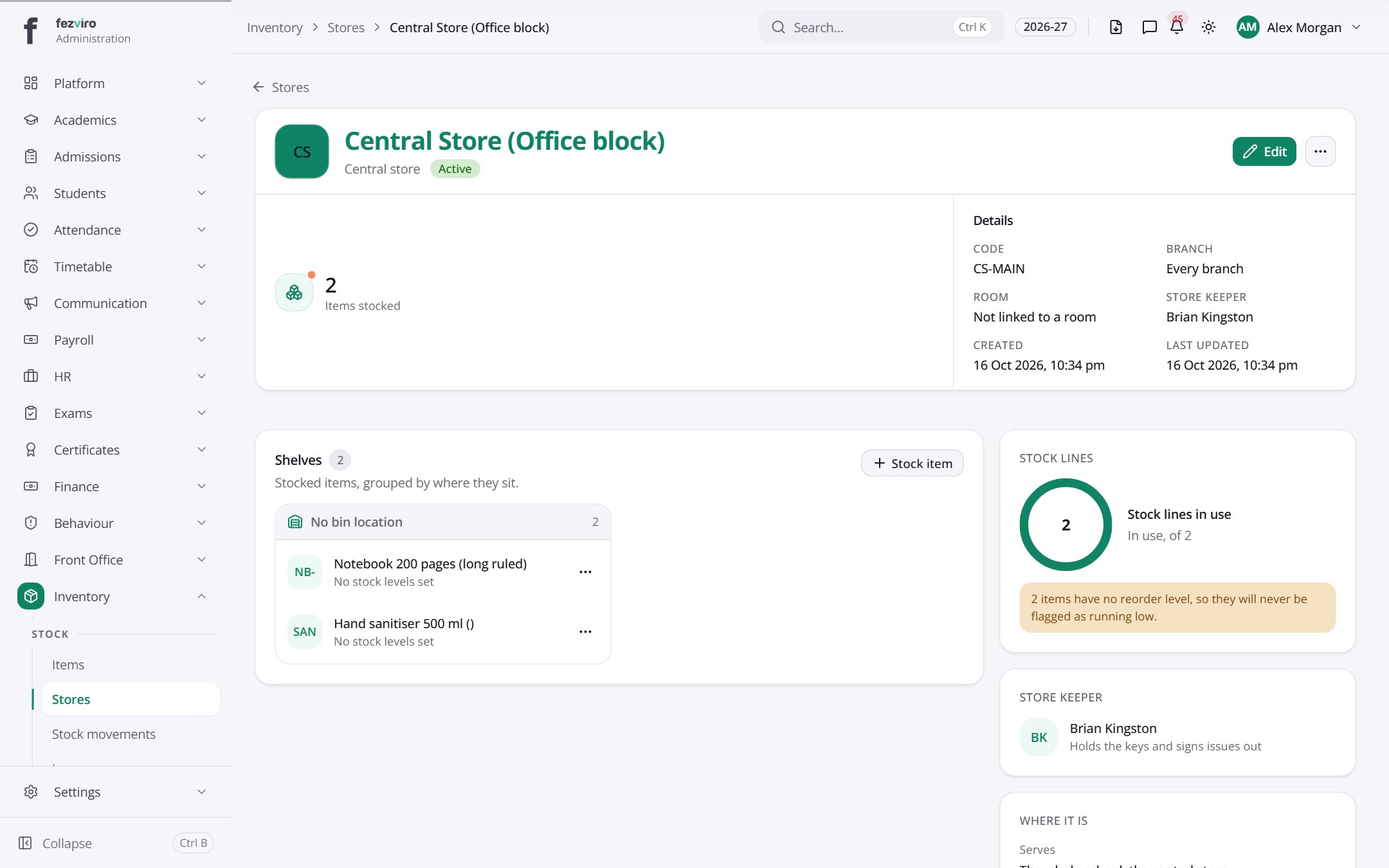The width and height of the screenshot is (1389, 868).
Task: Click the Stock item button
Action: 912,463
